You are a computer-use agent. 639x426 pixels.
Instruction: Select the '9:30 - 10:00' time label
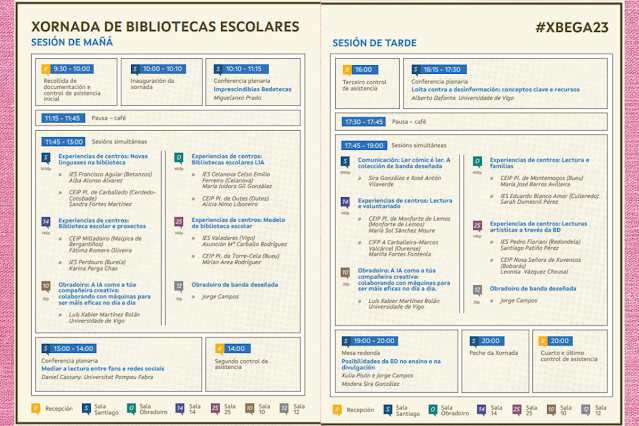click(72, 69)
